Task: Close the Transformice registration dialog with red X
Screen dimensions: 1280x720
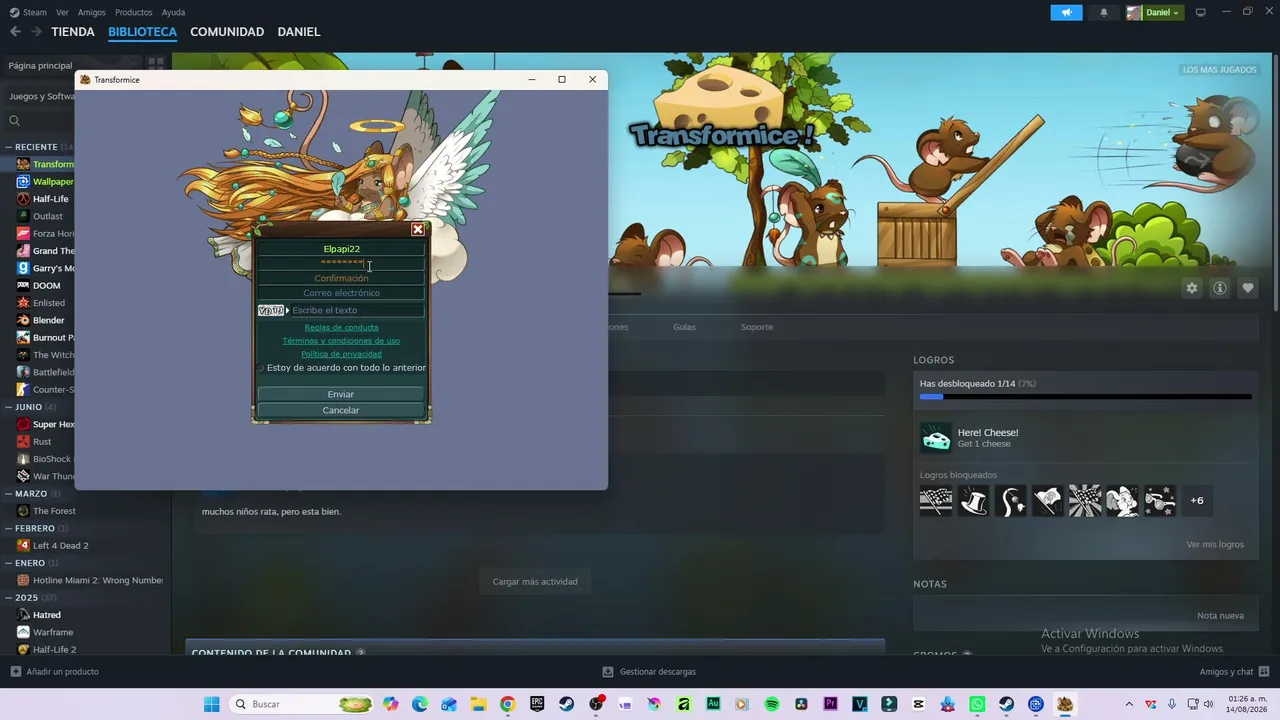Action: [x=418, y=229]
